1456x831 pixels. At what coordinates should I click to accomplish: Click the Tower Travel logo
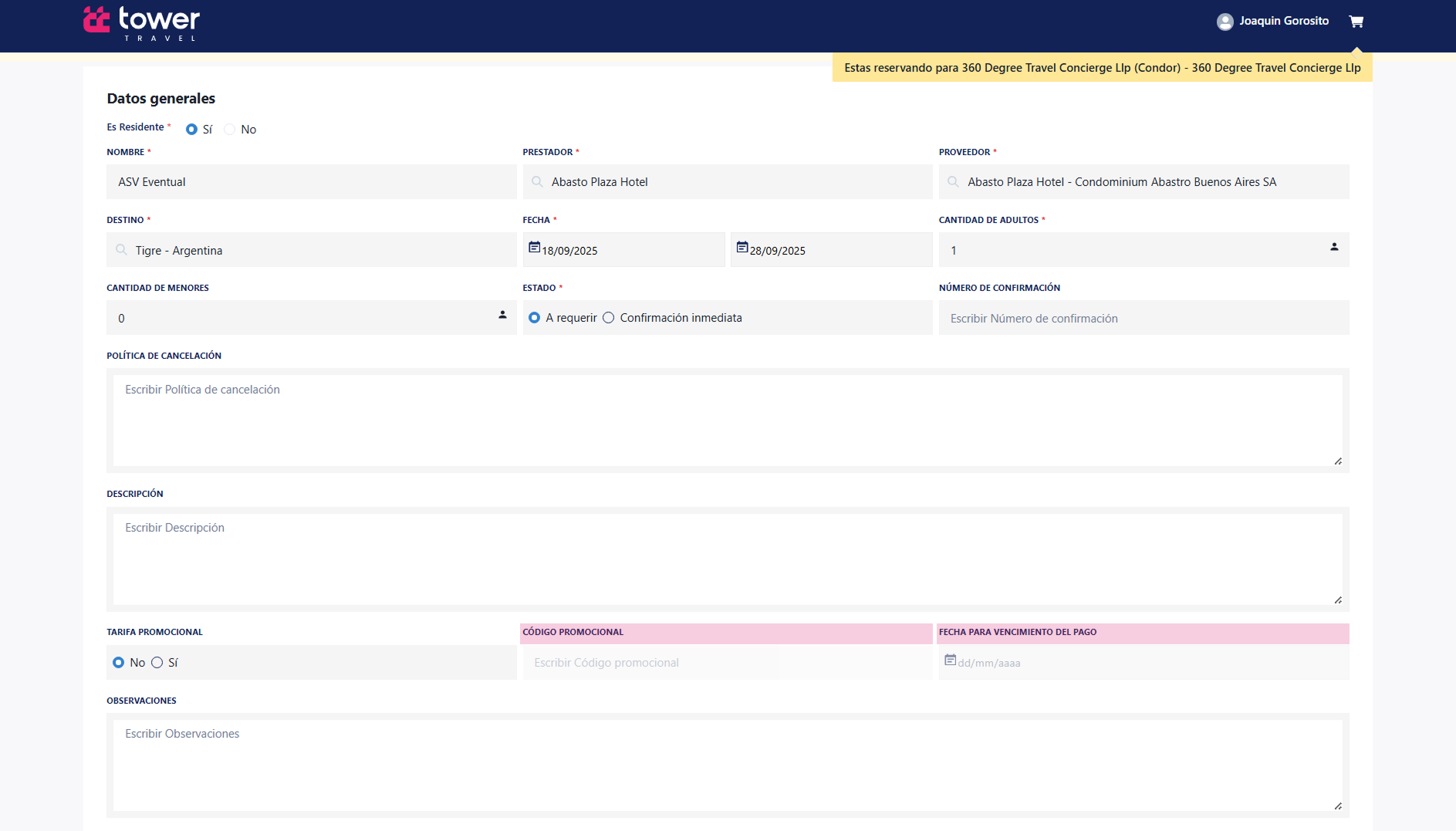142,23
